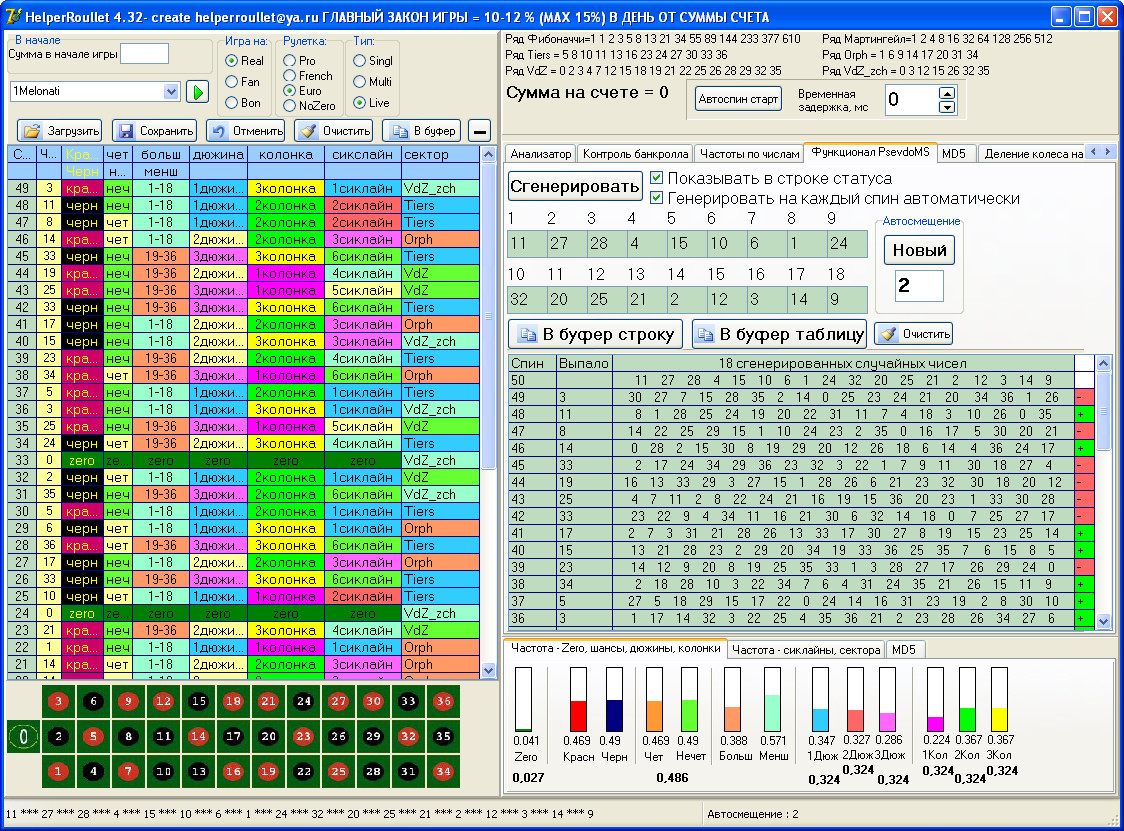Open the Частота - сиклайны, сектора tab
The image size is (1124, 831).
805,650
